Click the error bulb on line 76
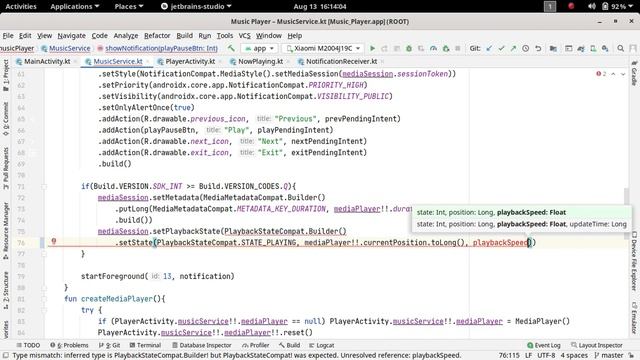The image size is (640, 360). (x=53, y=241)
